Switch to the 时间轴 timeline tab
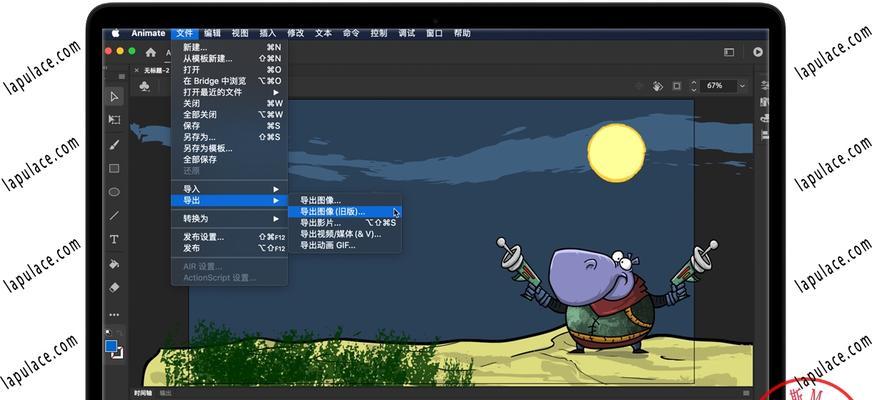 [143, 393]
